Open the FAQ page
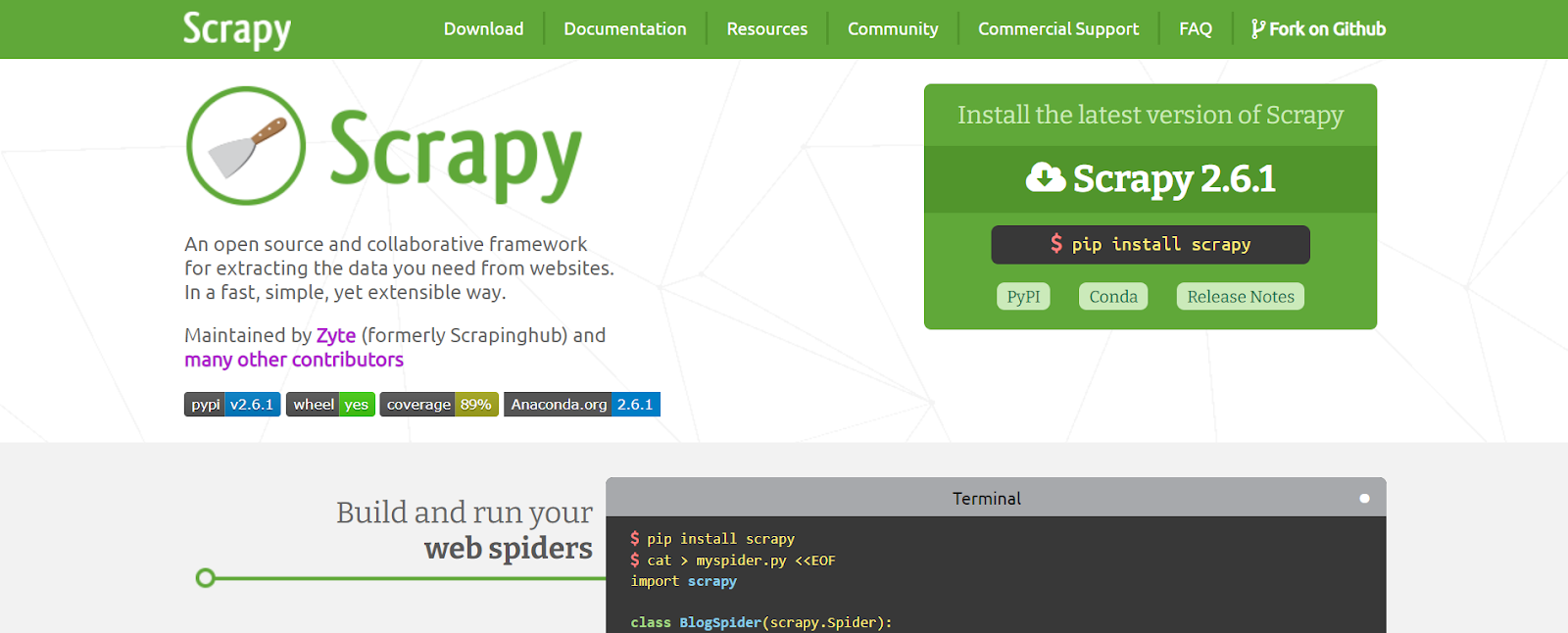 (x=1196, y=29)
